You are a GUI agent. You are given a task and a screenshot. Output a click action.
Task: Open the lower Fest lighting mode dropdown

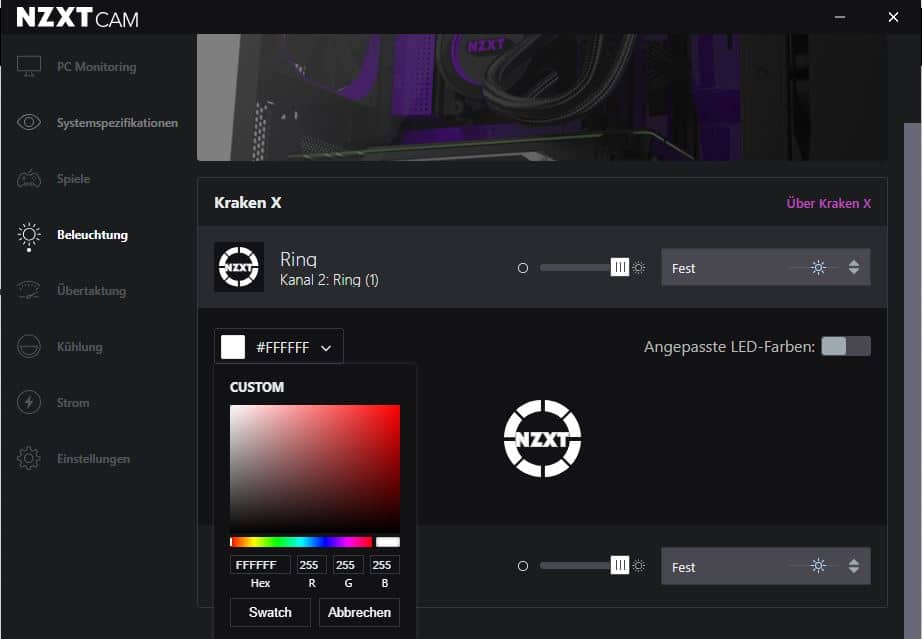click(x=765, y=567)
